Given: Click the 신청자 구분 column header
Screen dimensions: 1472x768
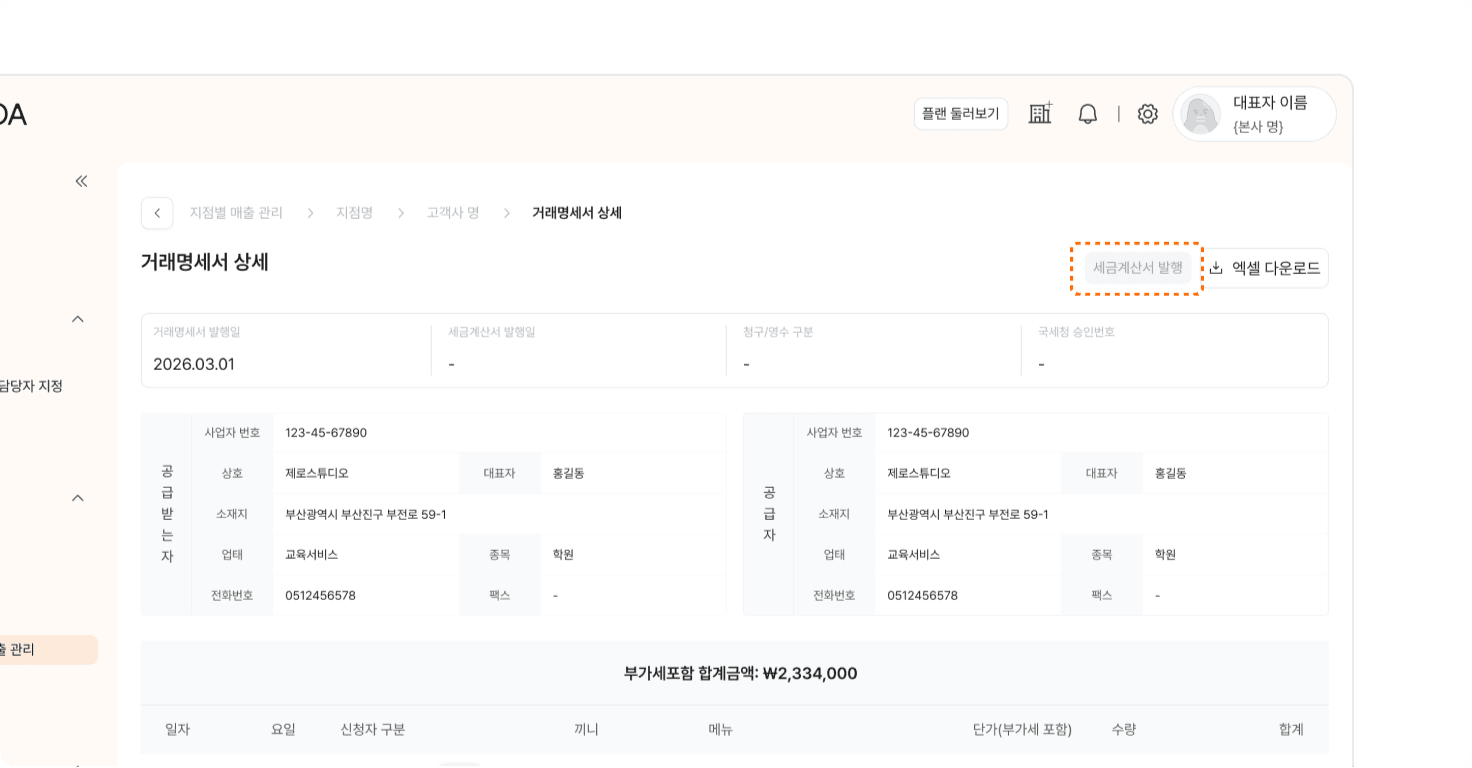Looking at the screenshot, I should [x=373, y=730].
